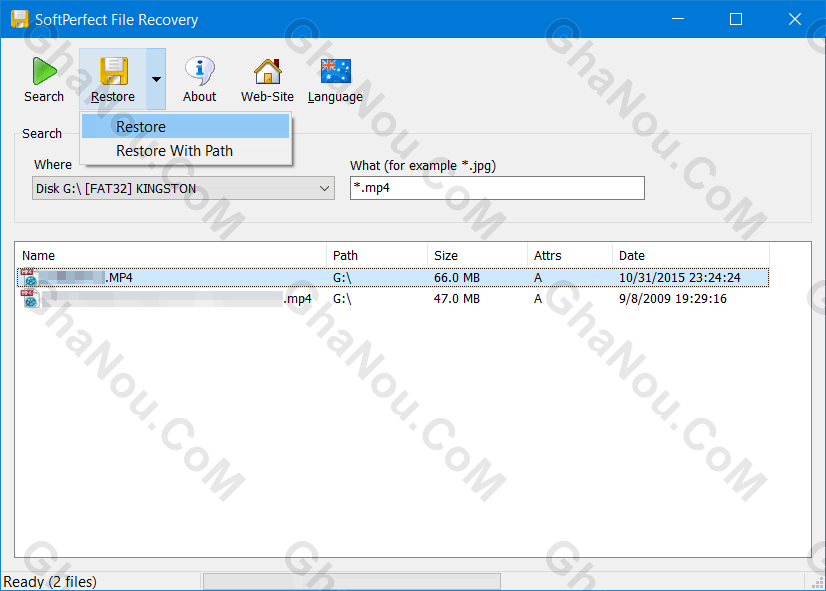Click the status bar progress bar
Image resolution: width=826 pixels, height=591 pixels.
click(352, 582)
